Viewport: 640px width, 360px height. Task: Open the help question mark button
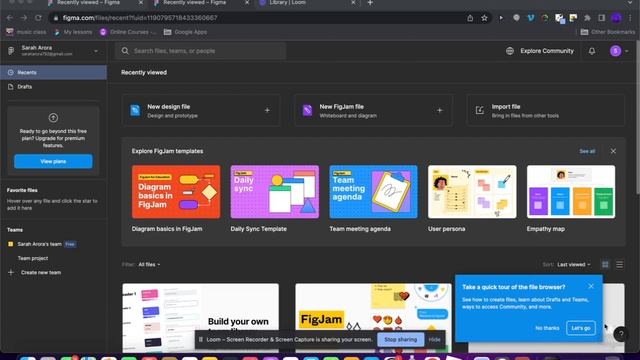point(621,334)
